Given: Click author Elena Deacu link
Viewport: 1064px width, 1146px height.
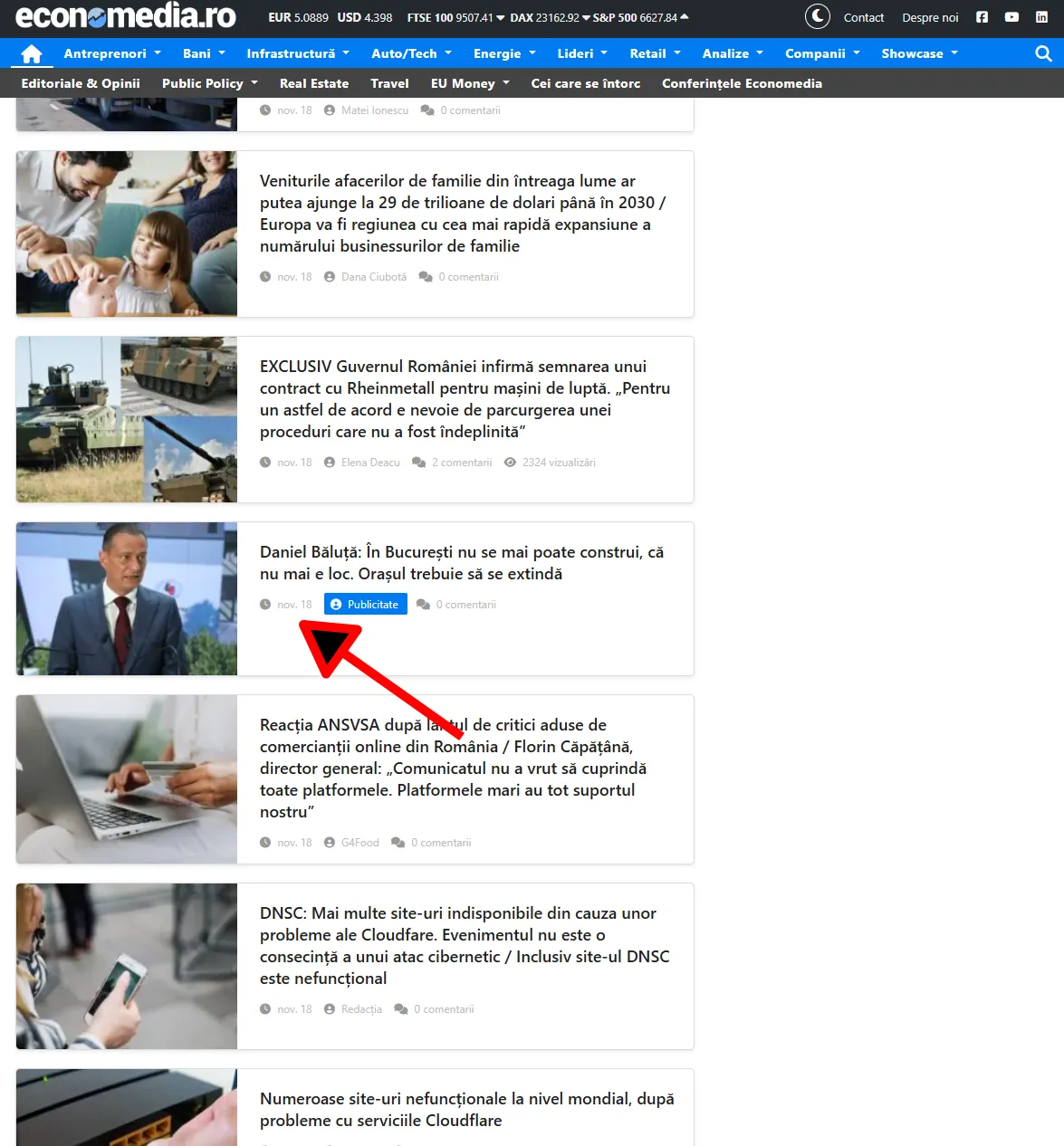Looking at the screenshot, I should (x=369, y=463).
